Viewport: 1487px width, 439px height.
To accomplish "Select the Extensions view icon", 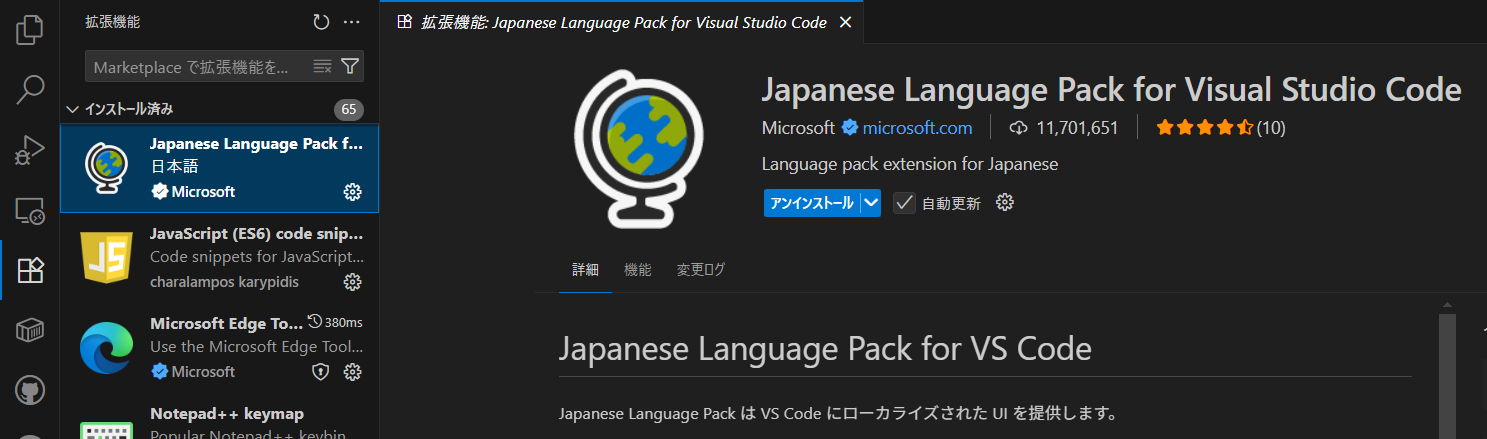I will 30,270.
